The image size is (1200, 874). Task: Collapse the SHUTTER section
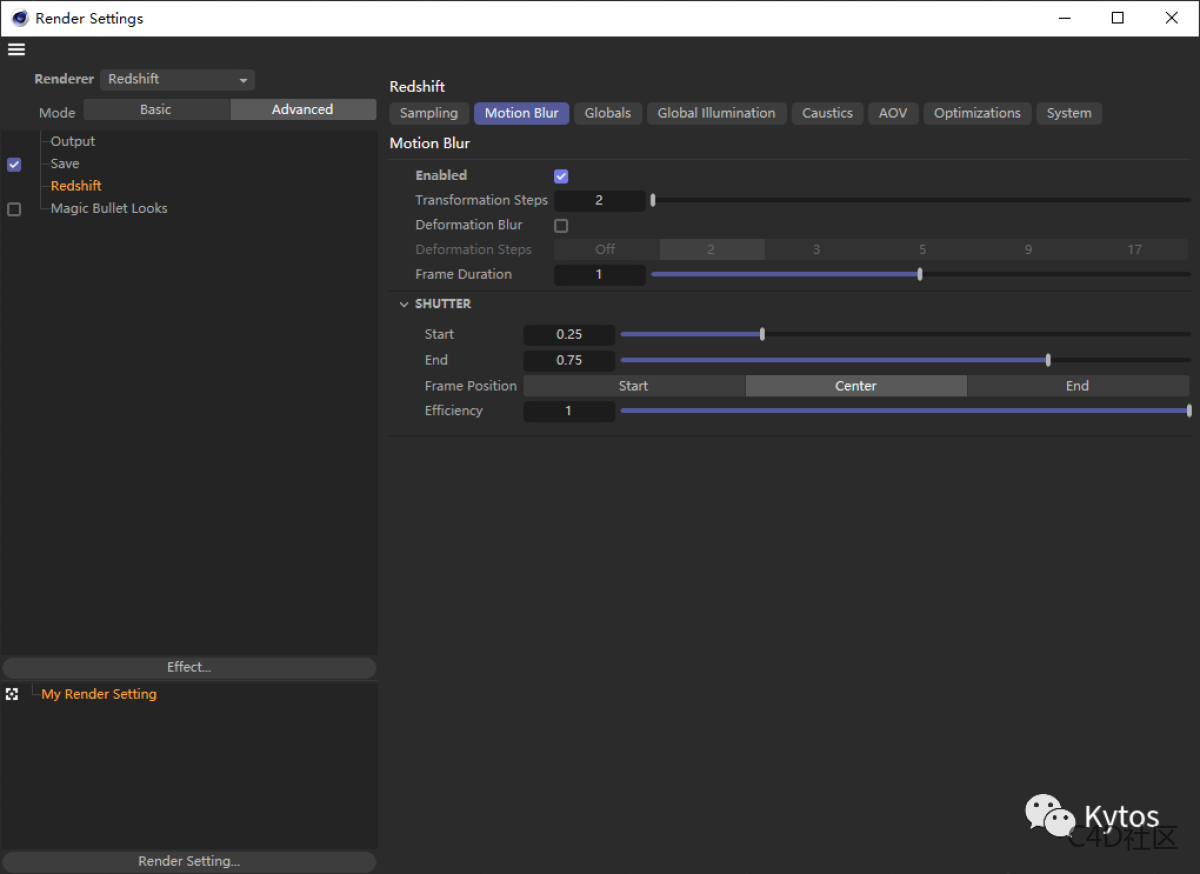click(404, 303)
